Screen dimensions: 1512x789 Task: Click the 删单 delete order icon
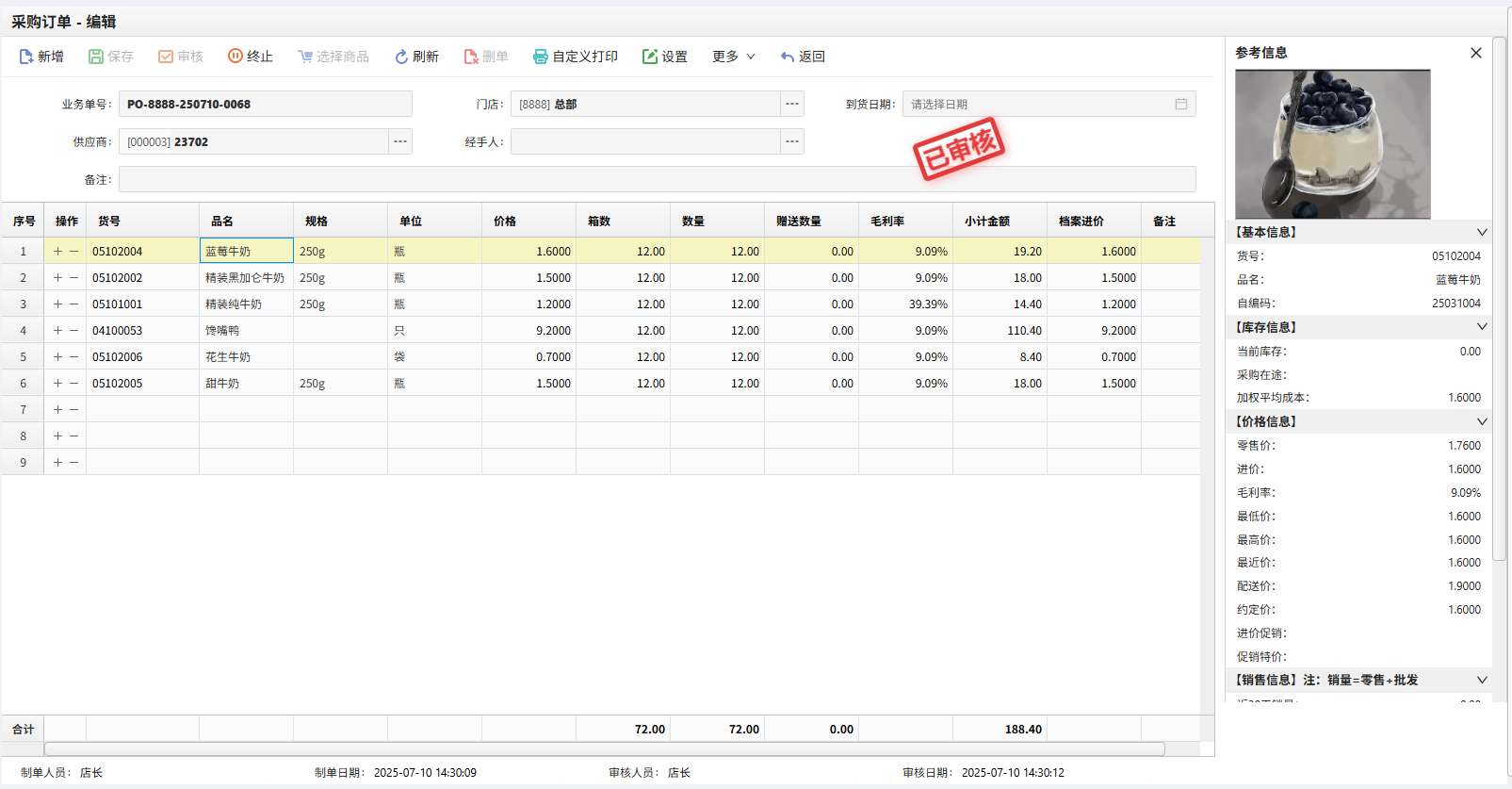coord(471,57)
